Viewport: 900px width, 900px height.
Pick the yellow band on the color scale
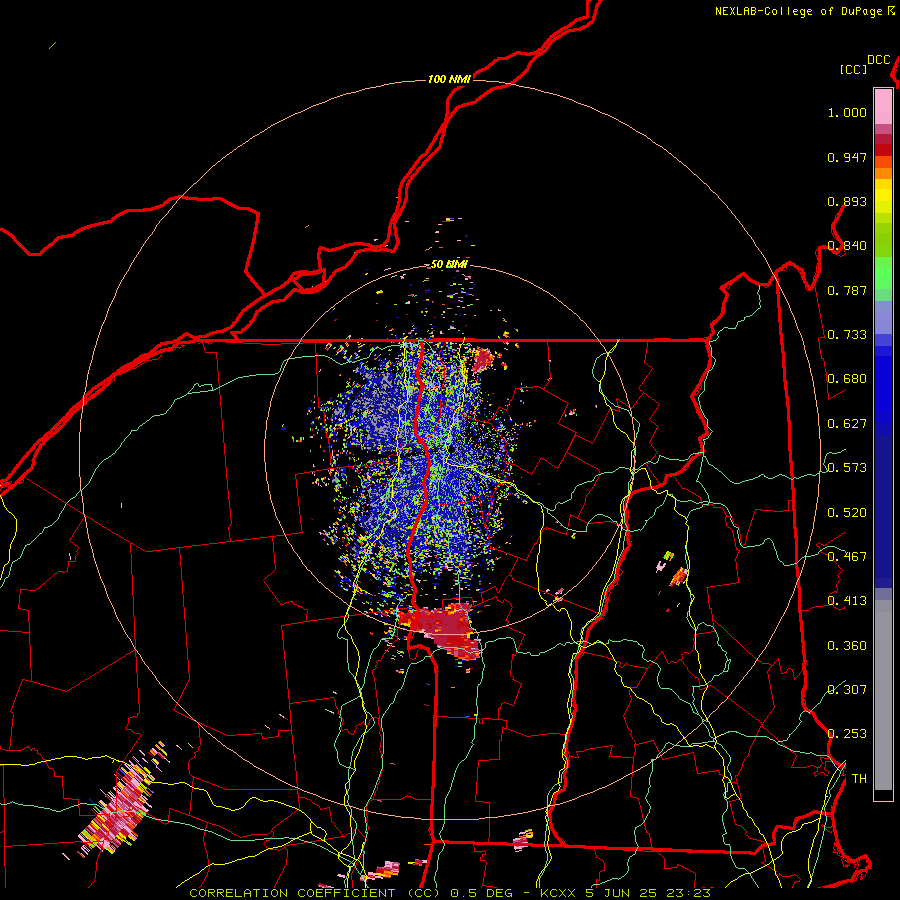pos(883,197)
